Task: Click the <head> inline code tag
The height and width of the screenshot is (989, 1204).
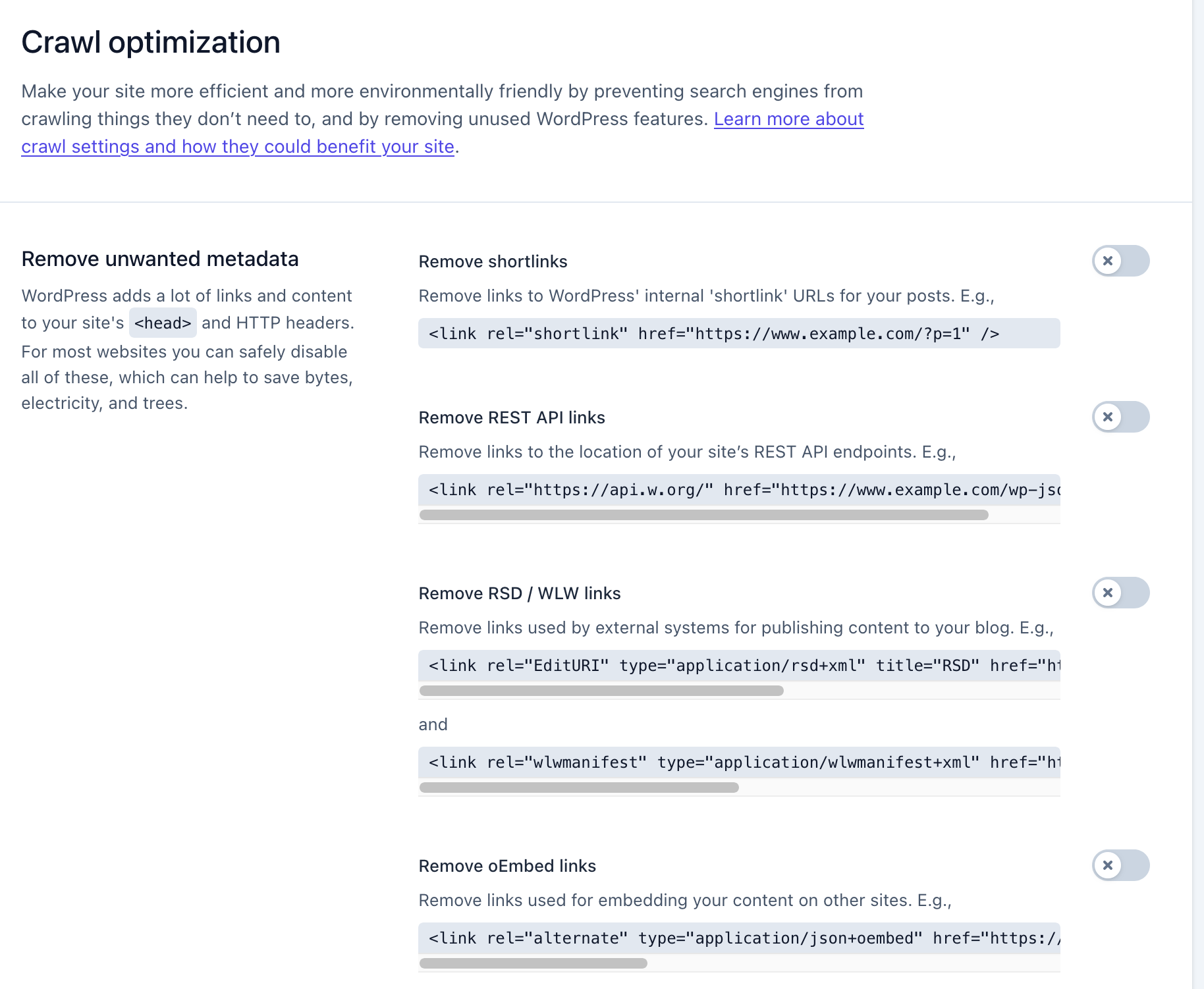Action: coord(163,323)
